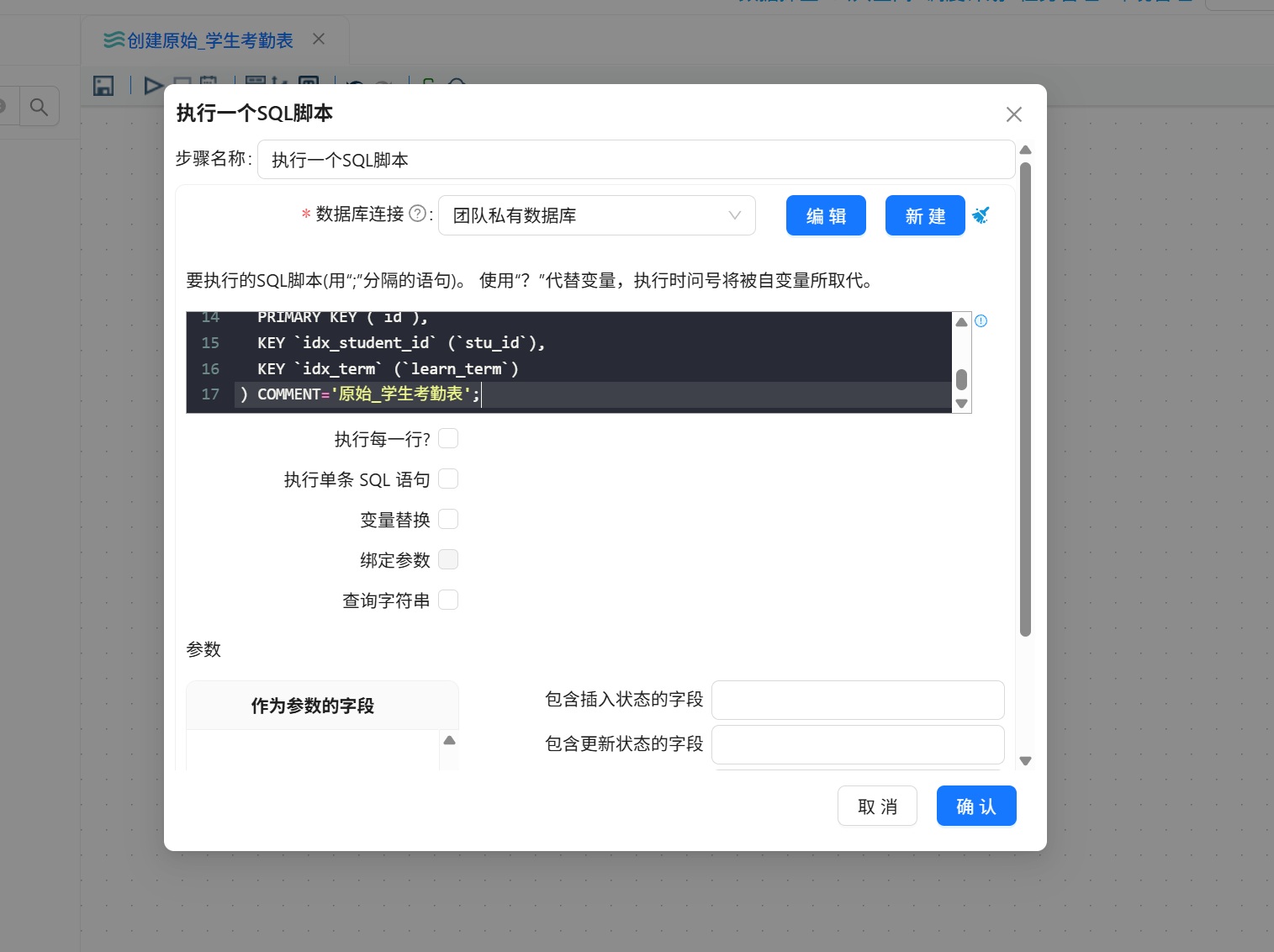Image resolution: width=1274 pixels, height=952 pixels.
Task: Click SQL line 17 COMMENT text
Action: coord(289,394)
